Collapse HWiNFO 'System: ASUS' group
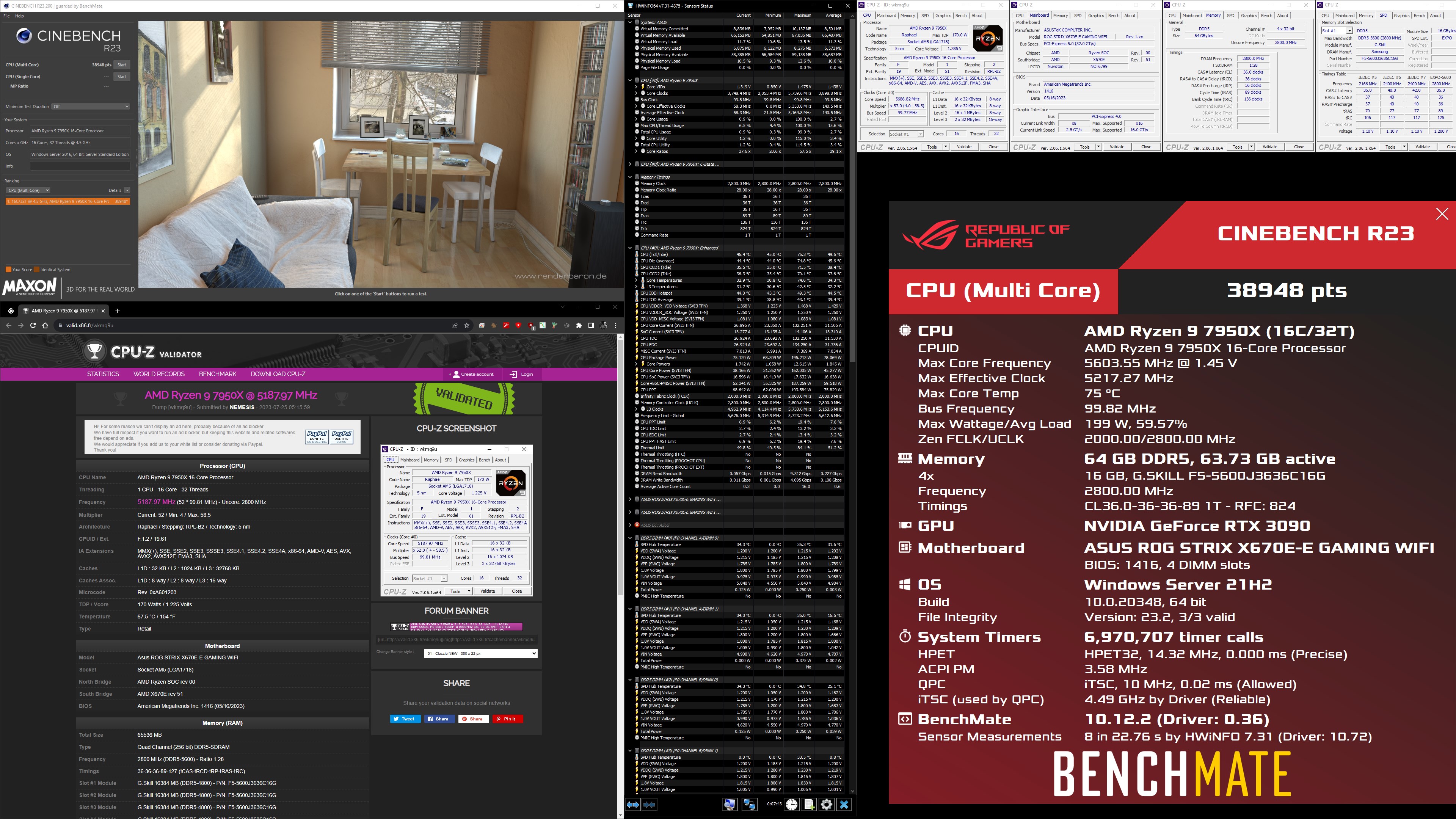 tap(630, 23)
